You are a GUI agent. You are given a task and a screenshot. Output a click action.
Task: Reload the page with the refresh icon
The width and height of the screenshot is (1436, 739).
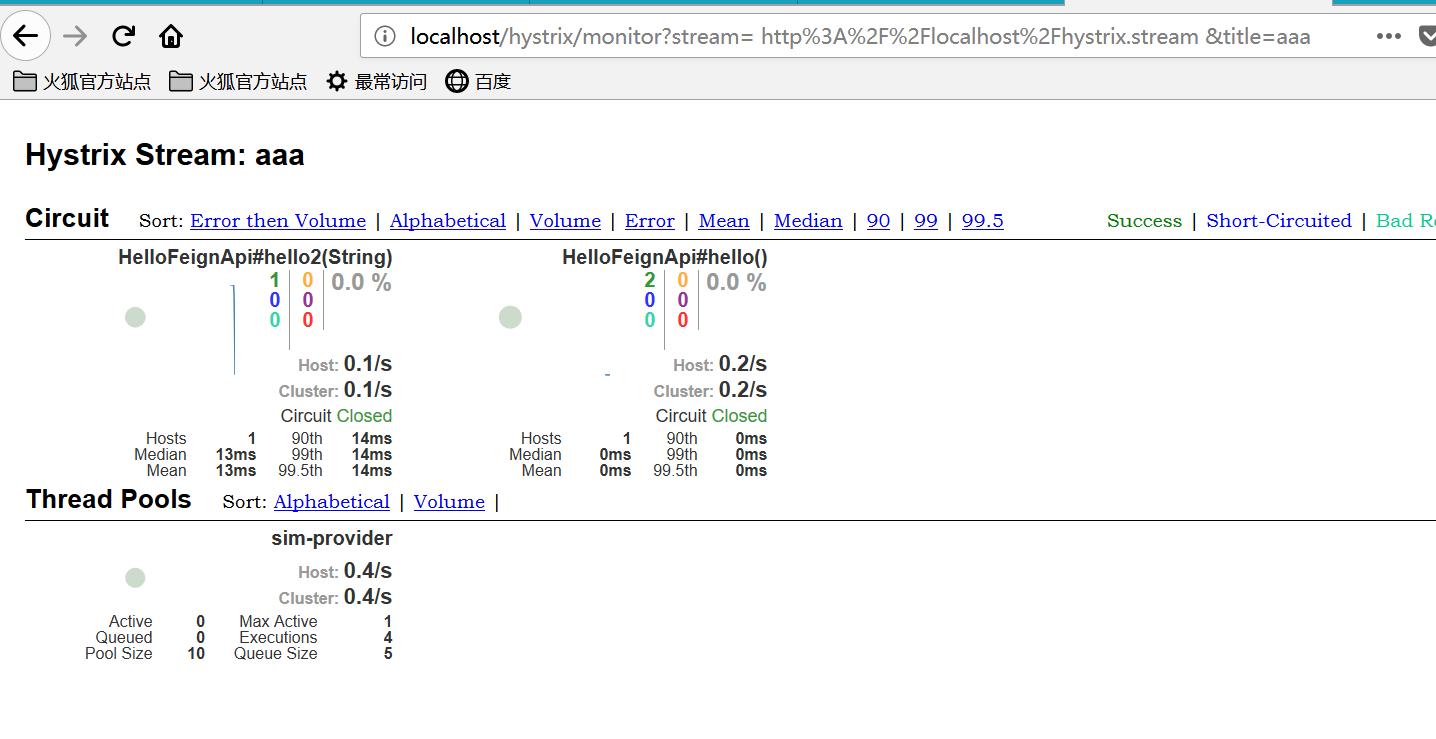(x=123, y=37)
